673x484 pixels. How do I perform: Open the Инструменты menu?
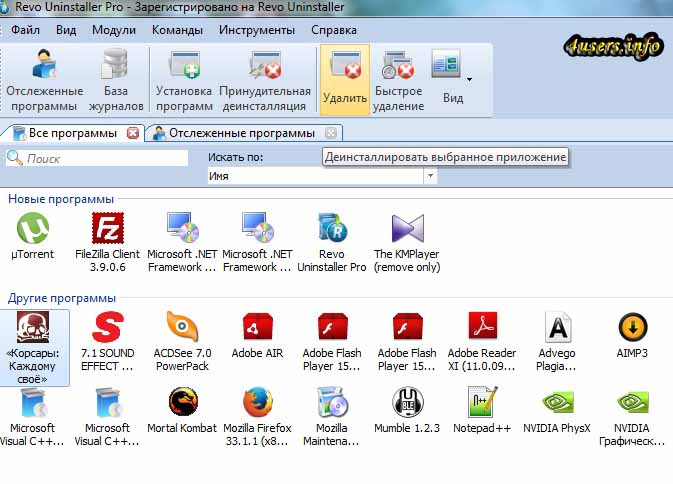point(258,30)
